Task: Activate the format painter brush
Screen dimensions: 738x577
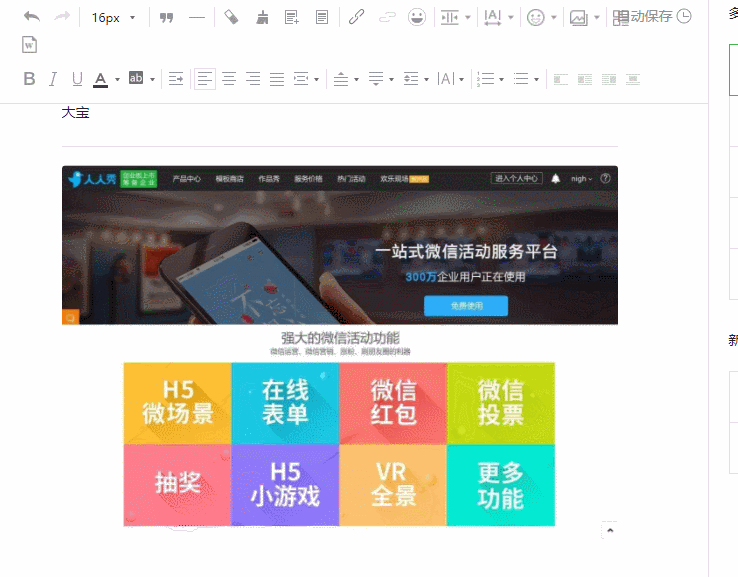Action: coord(262,17)
